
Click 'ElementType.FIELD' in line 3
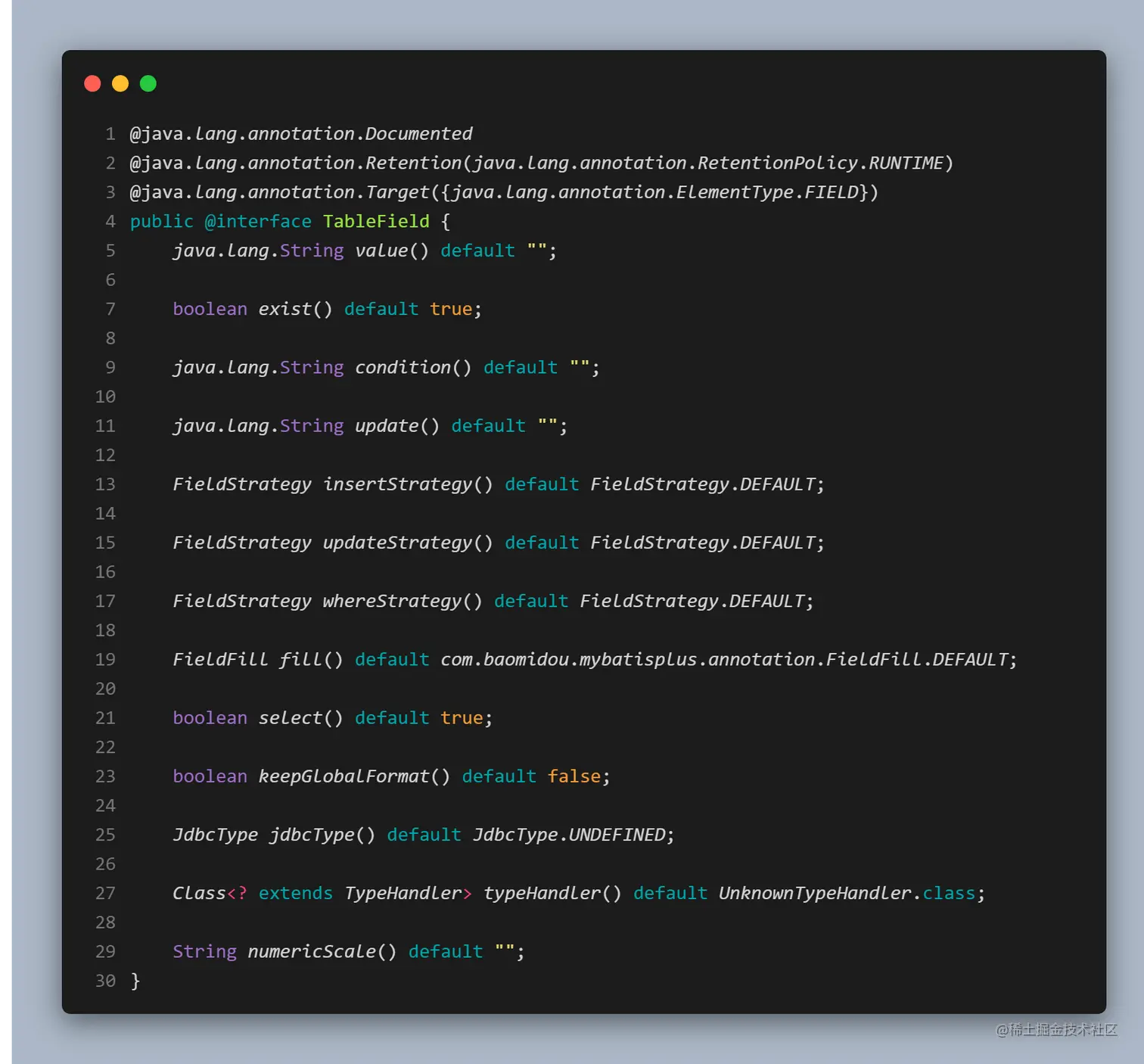[x=767, y=192]
